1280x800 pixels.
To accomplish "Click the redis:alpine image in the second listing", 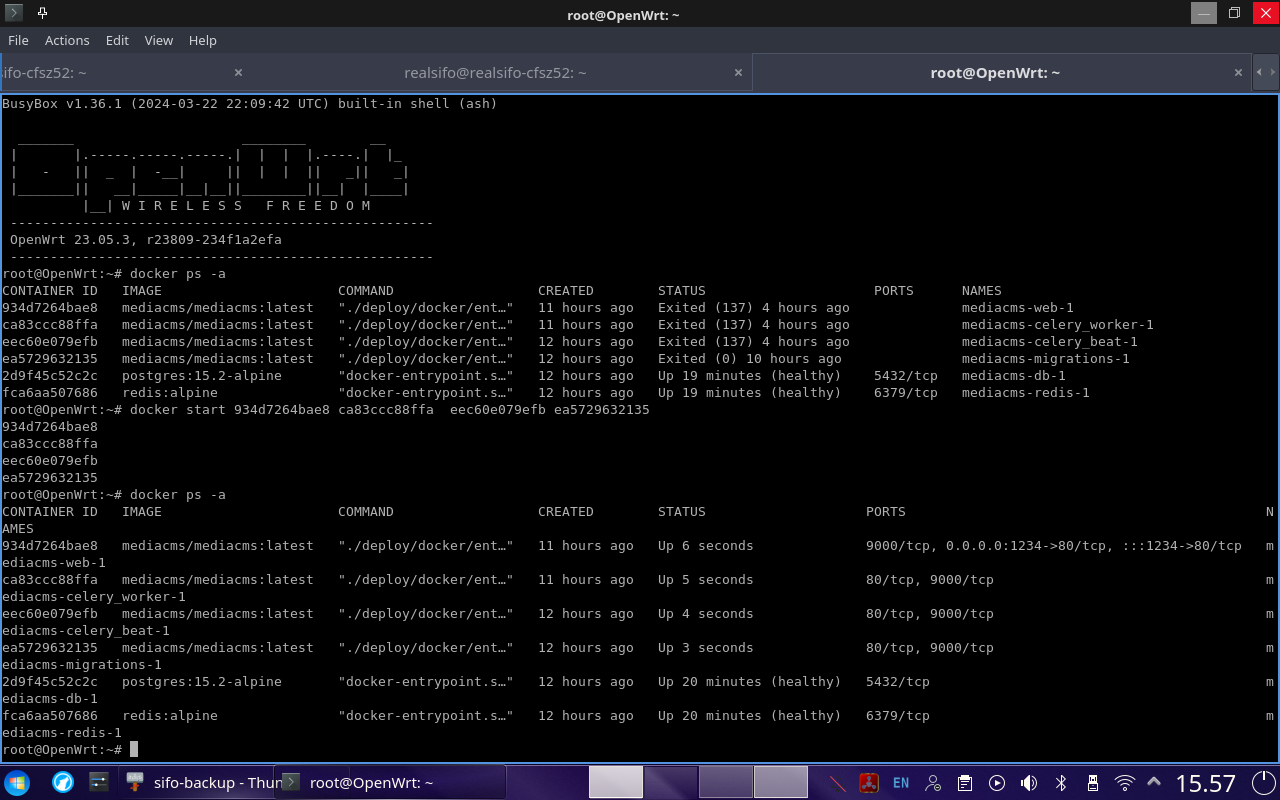I will (170, 716).
